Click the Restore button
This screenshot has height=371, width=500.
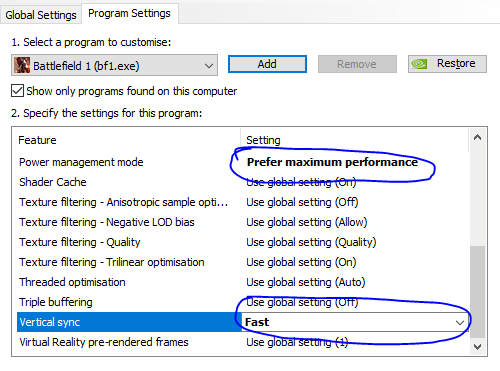447,64
